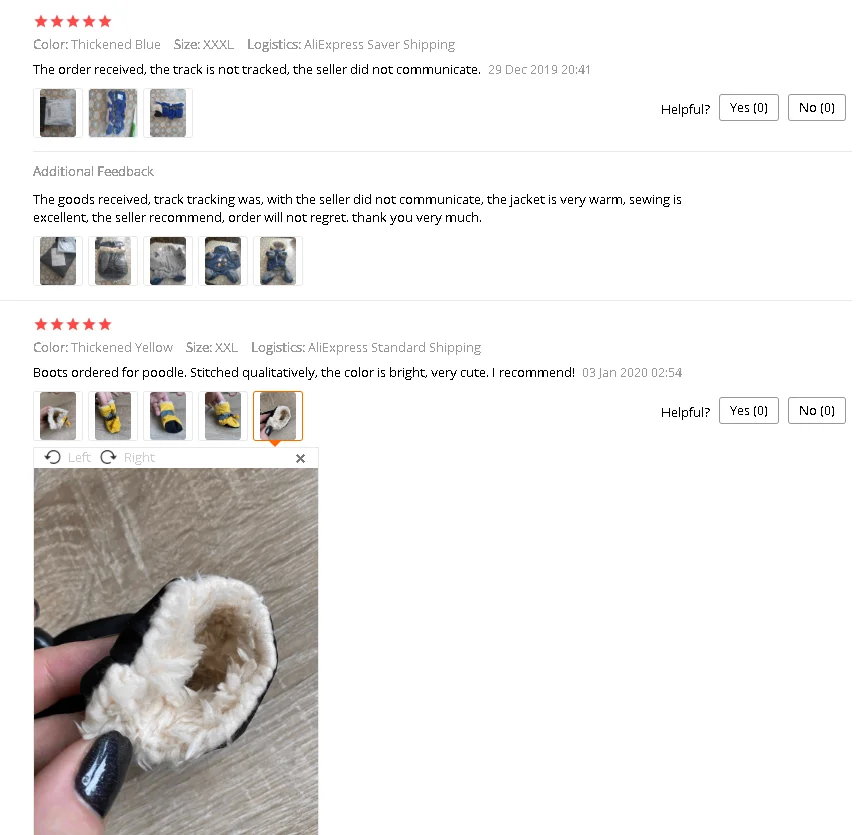Vote No on the poodle boots review
Image resolution: width=863 pixels, height=835 pixels.
817,411
